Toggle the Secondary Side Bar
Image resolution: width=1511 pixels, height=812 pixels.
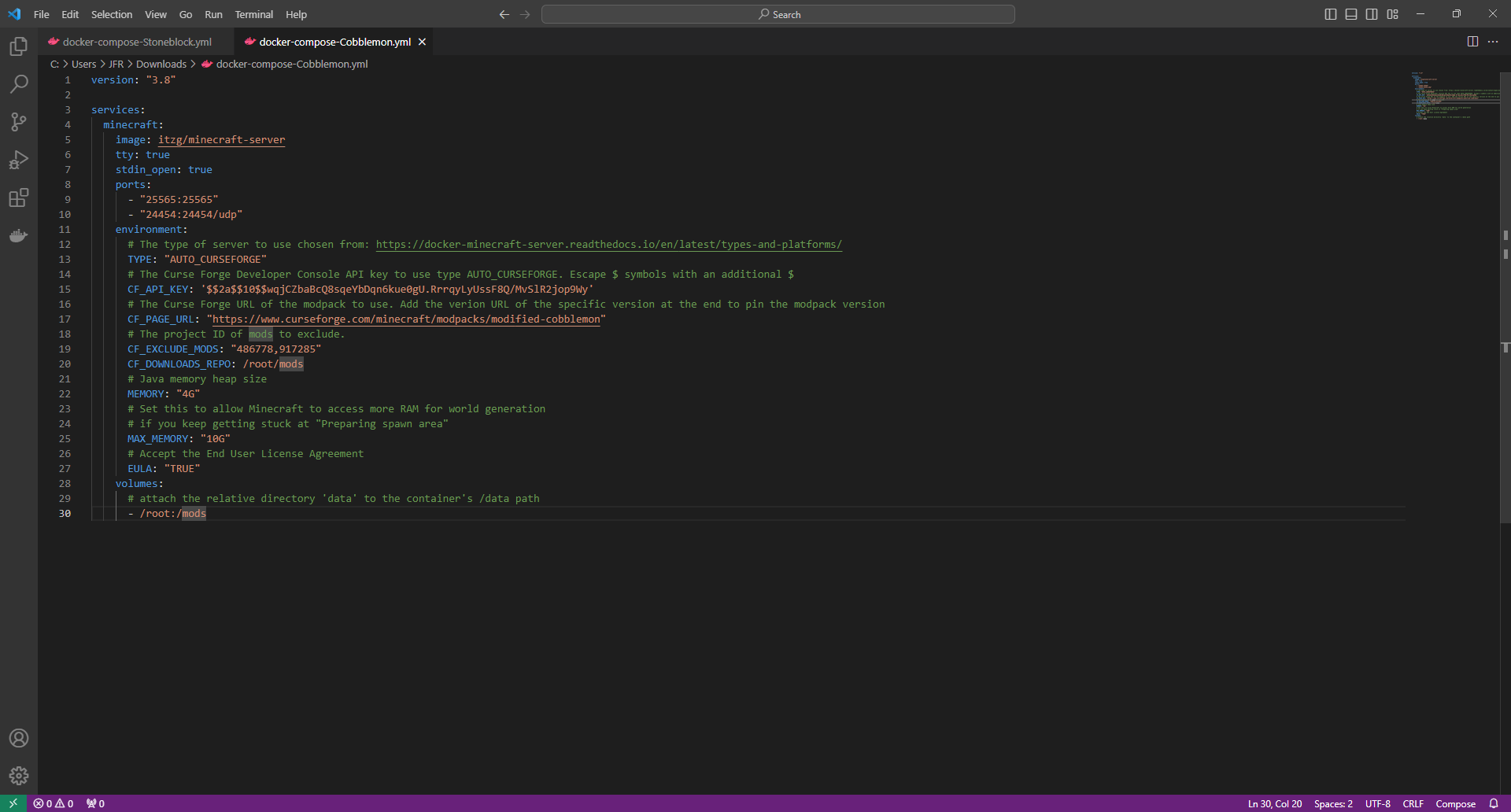[x=1371, y=13]
